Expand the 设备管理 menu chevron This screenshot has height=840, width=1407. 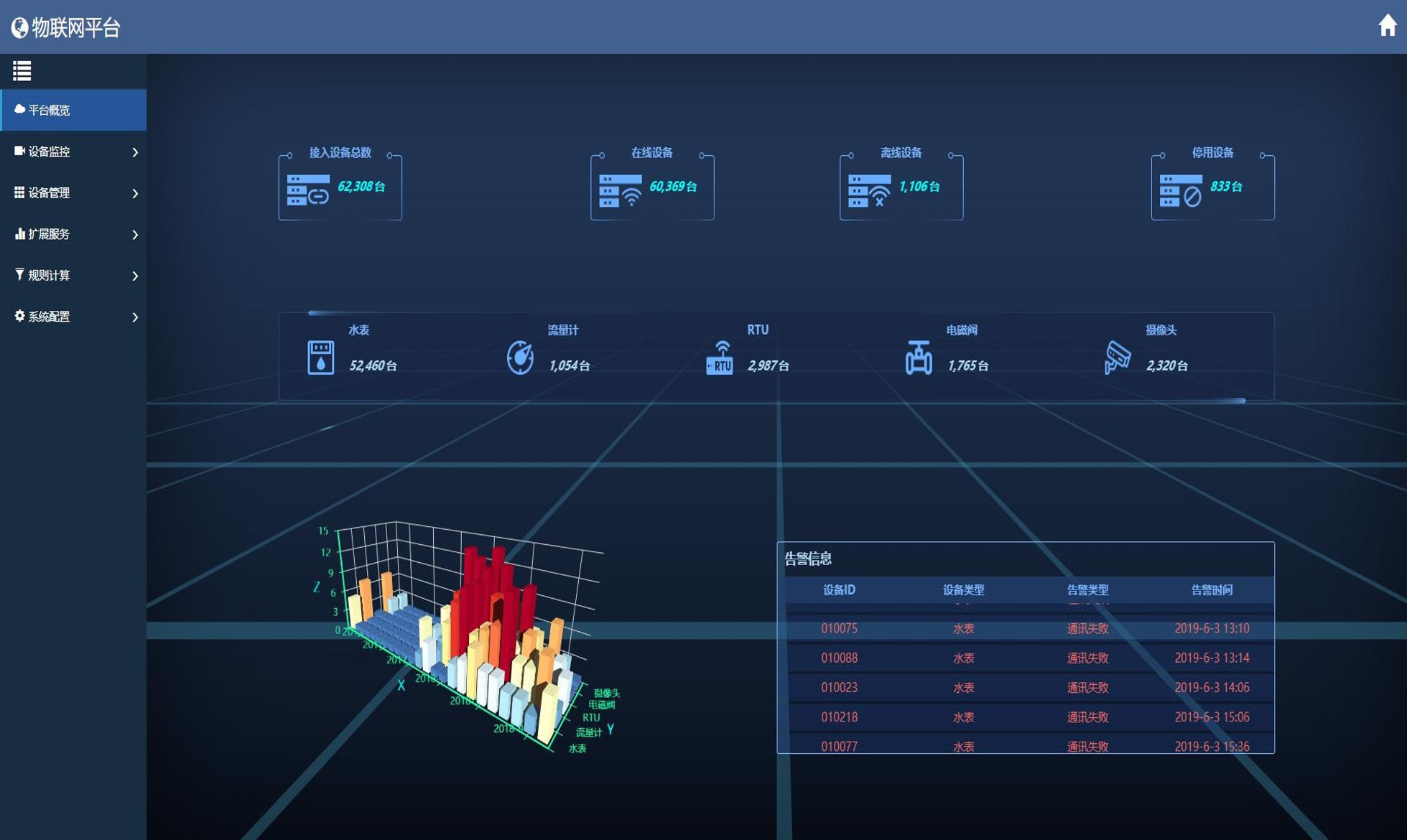click(x=135, y=193)
